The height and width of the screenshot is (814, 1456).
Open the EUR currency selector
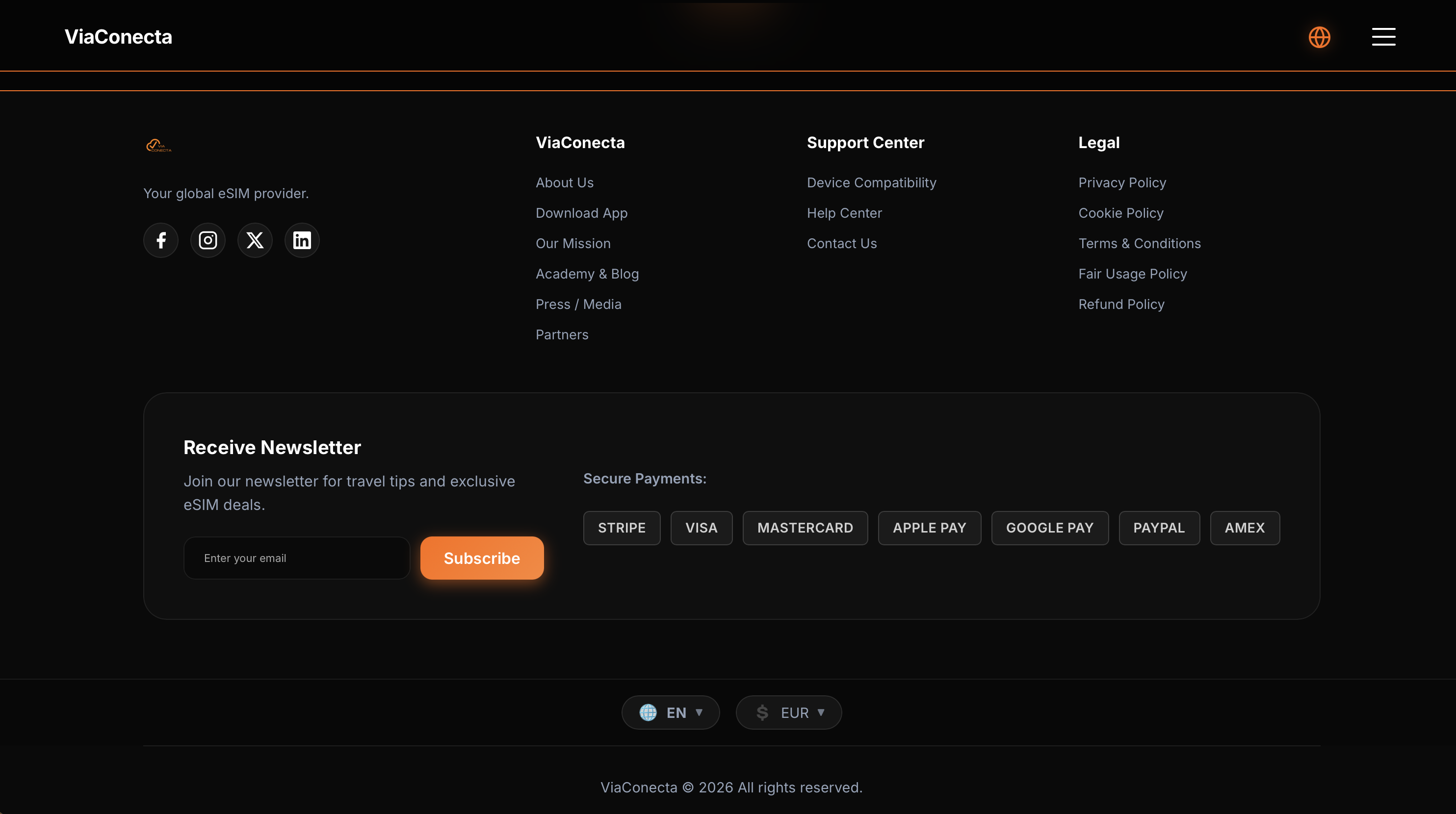[788, 712]
